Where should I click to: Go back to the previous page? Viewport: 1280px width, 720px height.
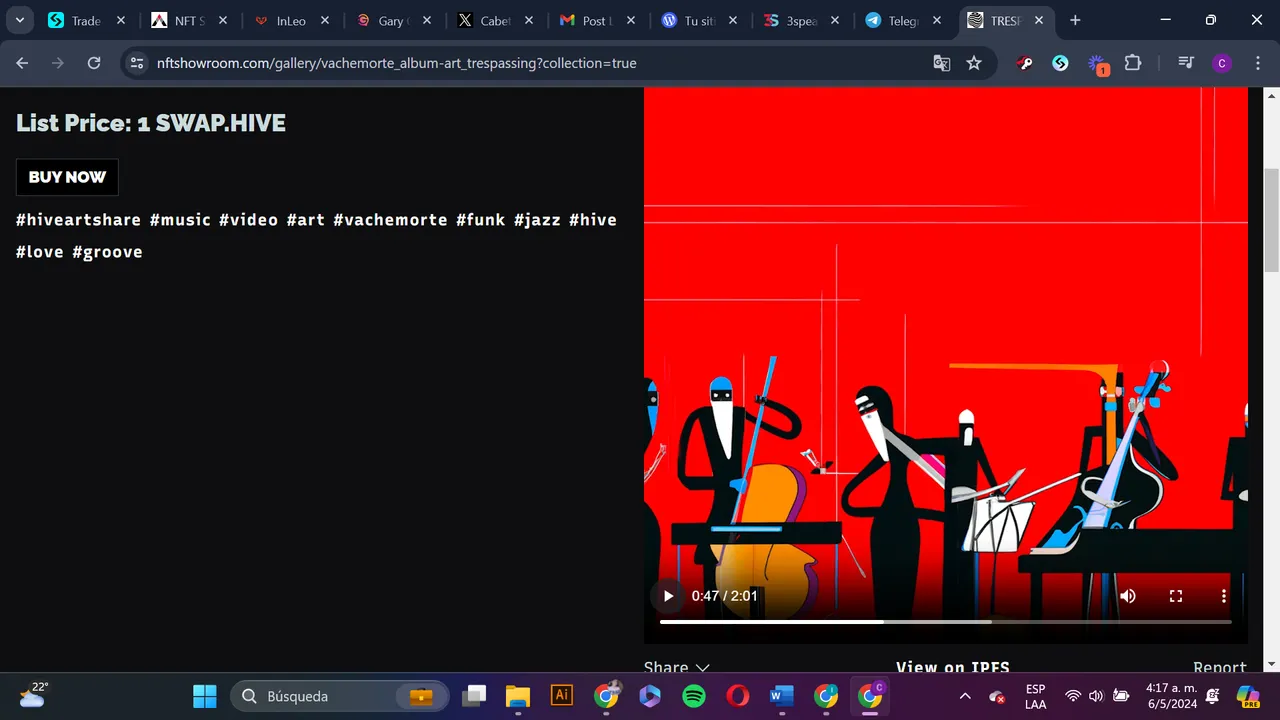(22, 63)
